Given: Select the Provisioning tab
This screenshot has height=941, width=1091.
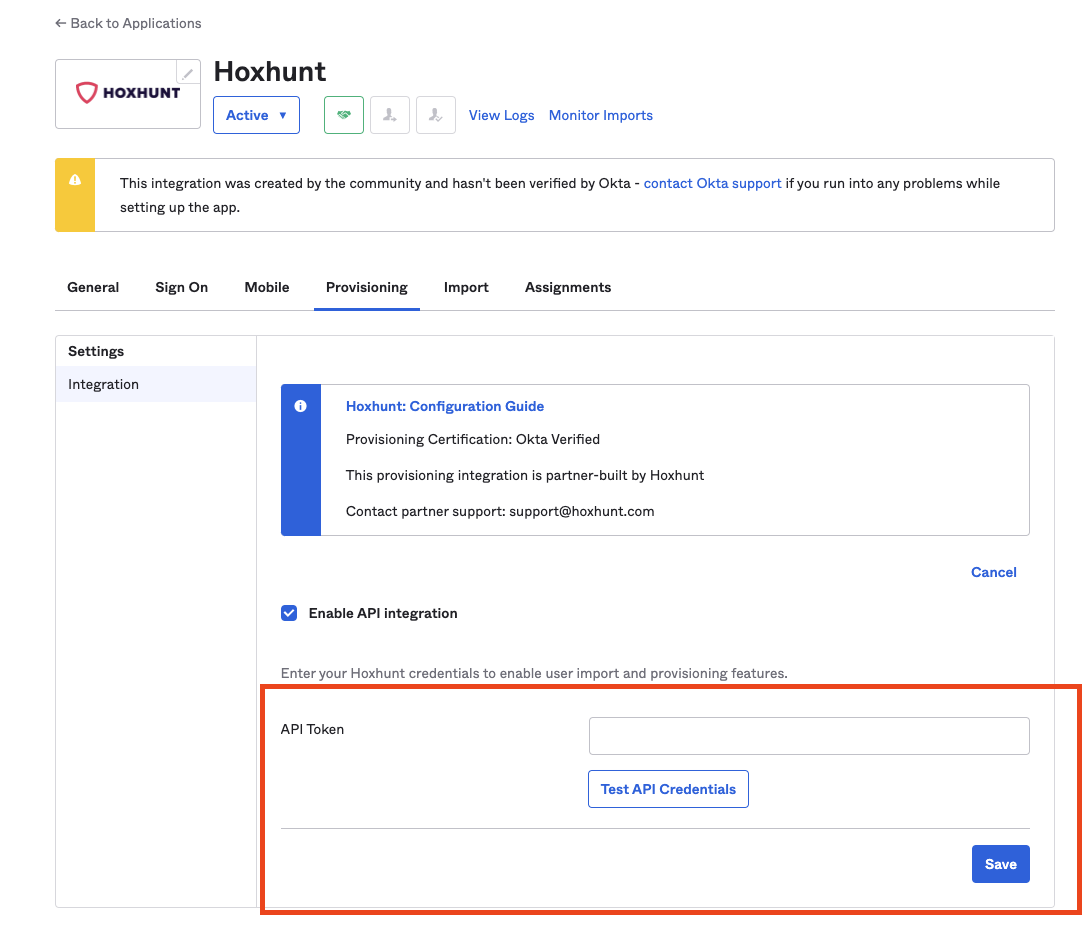Looking at the screenshot, I should point(367,287).
